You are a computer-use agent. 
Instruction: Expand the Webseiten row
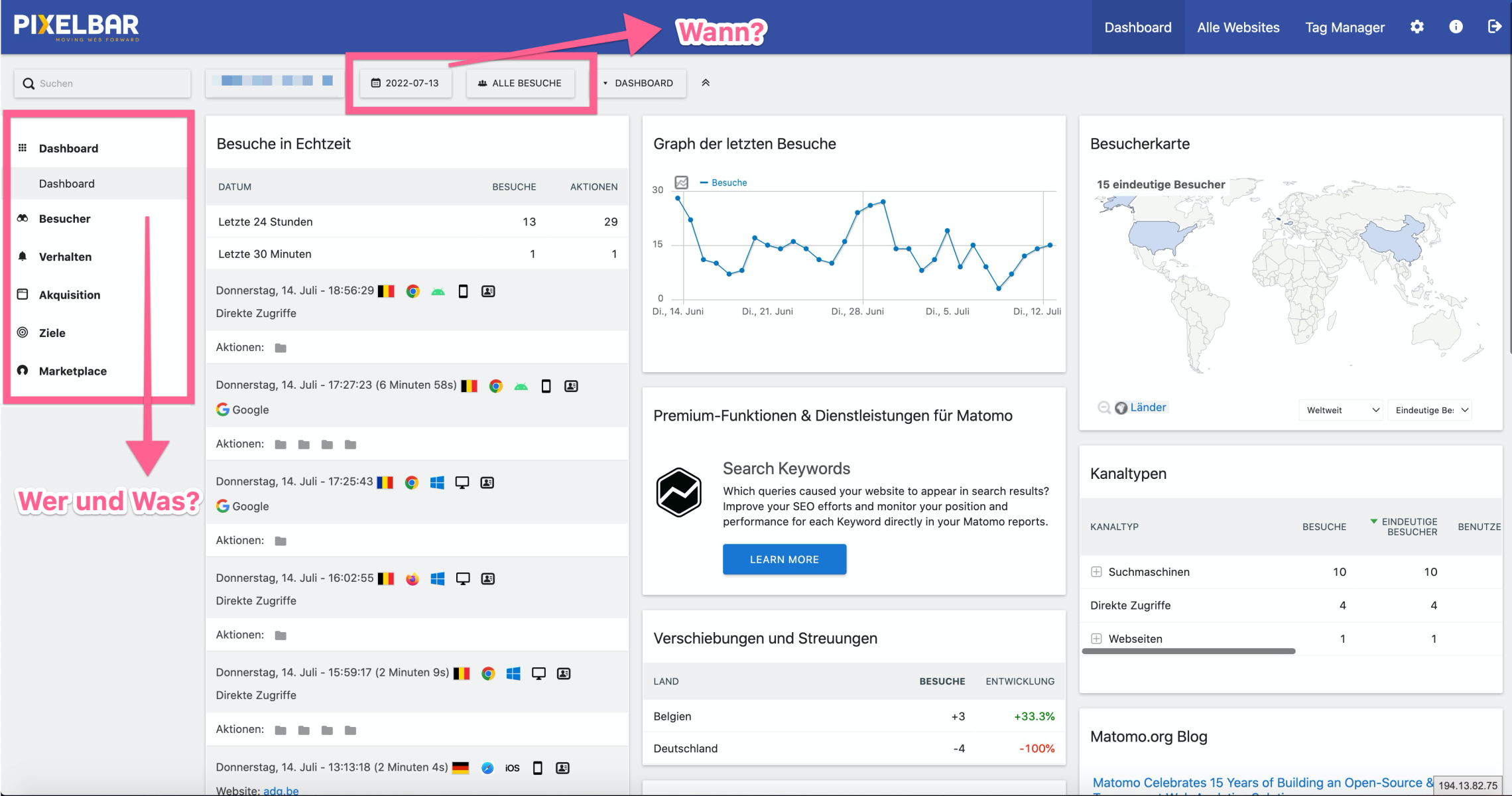[x=1096, y=639]
